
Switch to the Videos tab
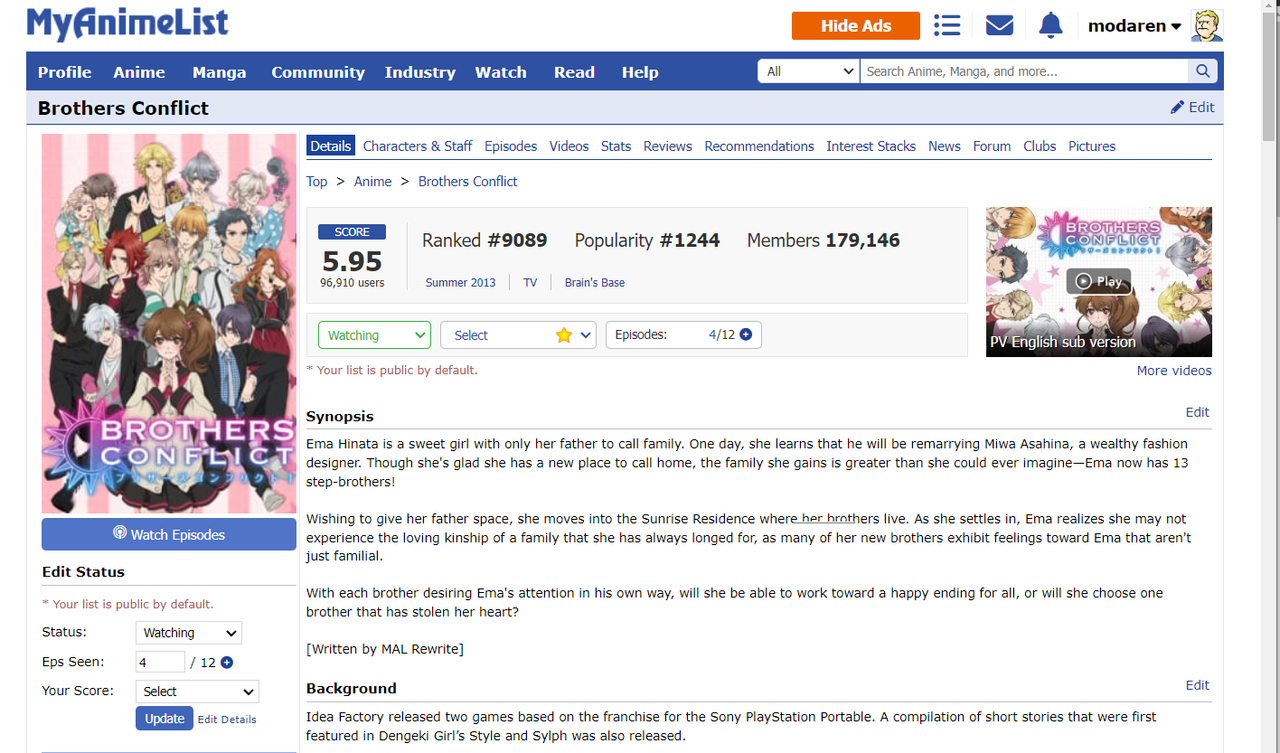pyautogui.click(x=569, y=146)
